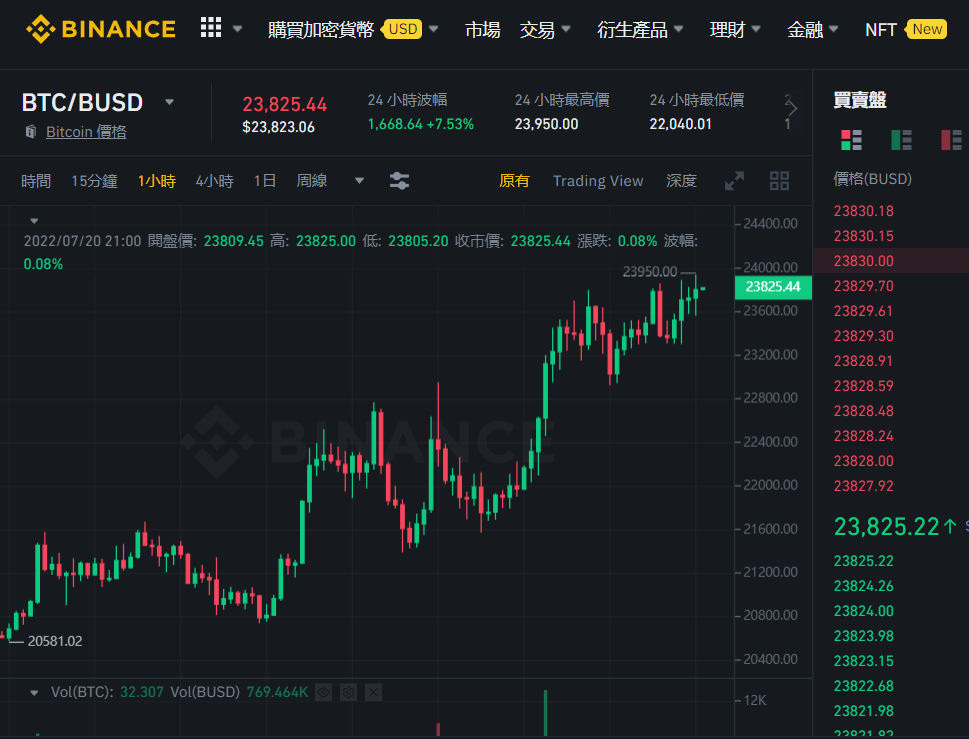
Task: Show sell orders only order book view
Action: coord(950,140)
